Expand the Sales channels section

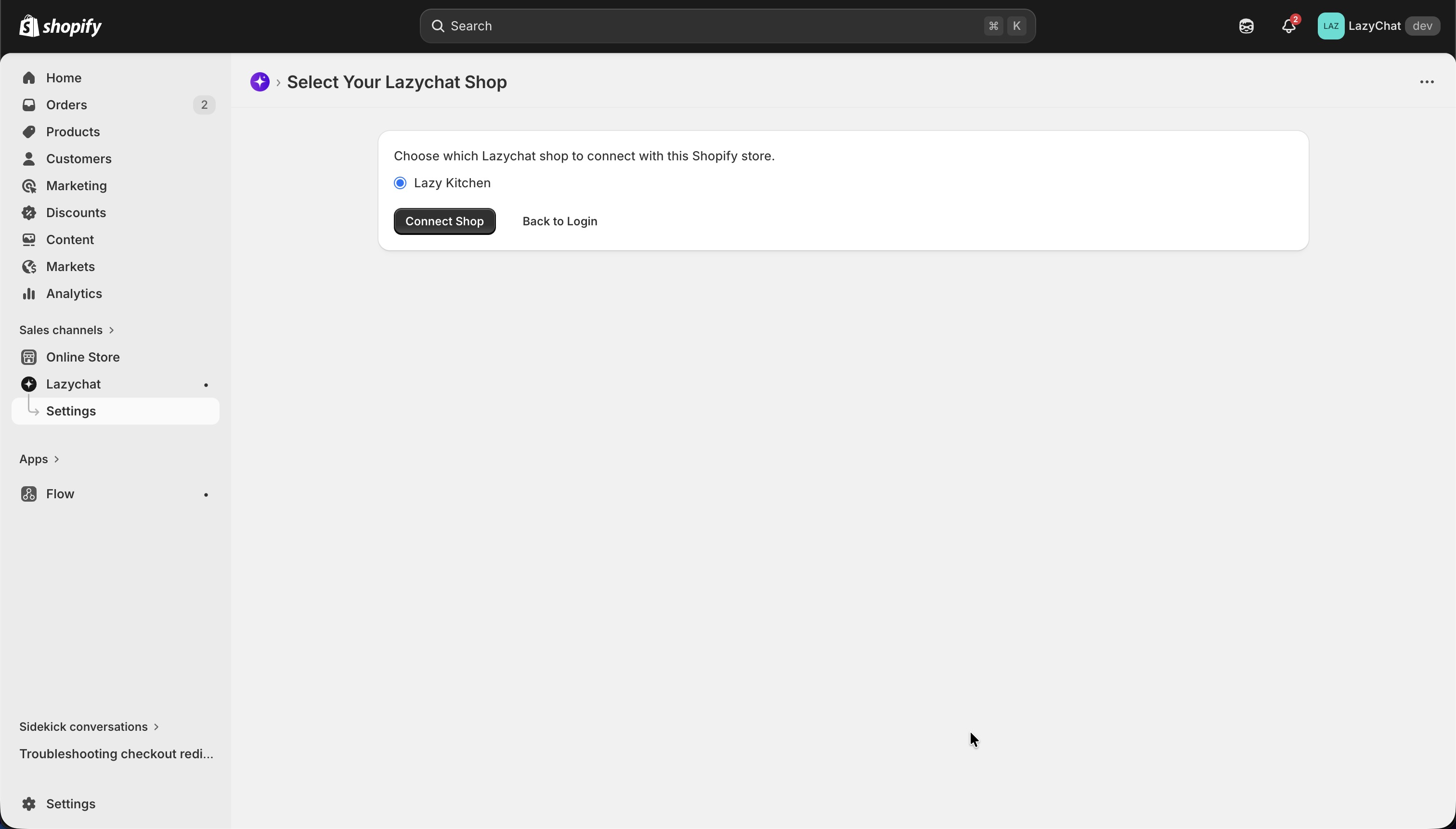66,330
